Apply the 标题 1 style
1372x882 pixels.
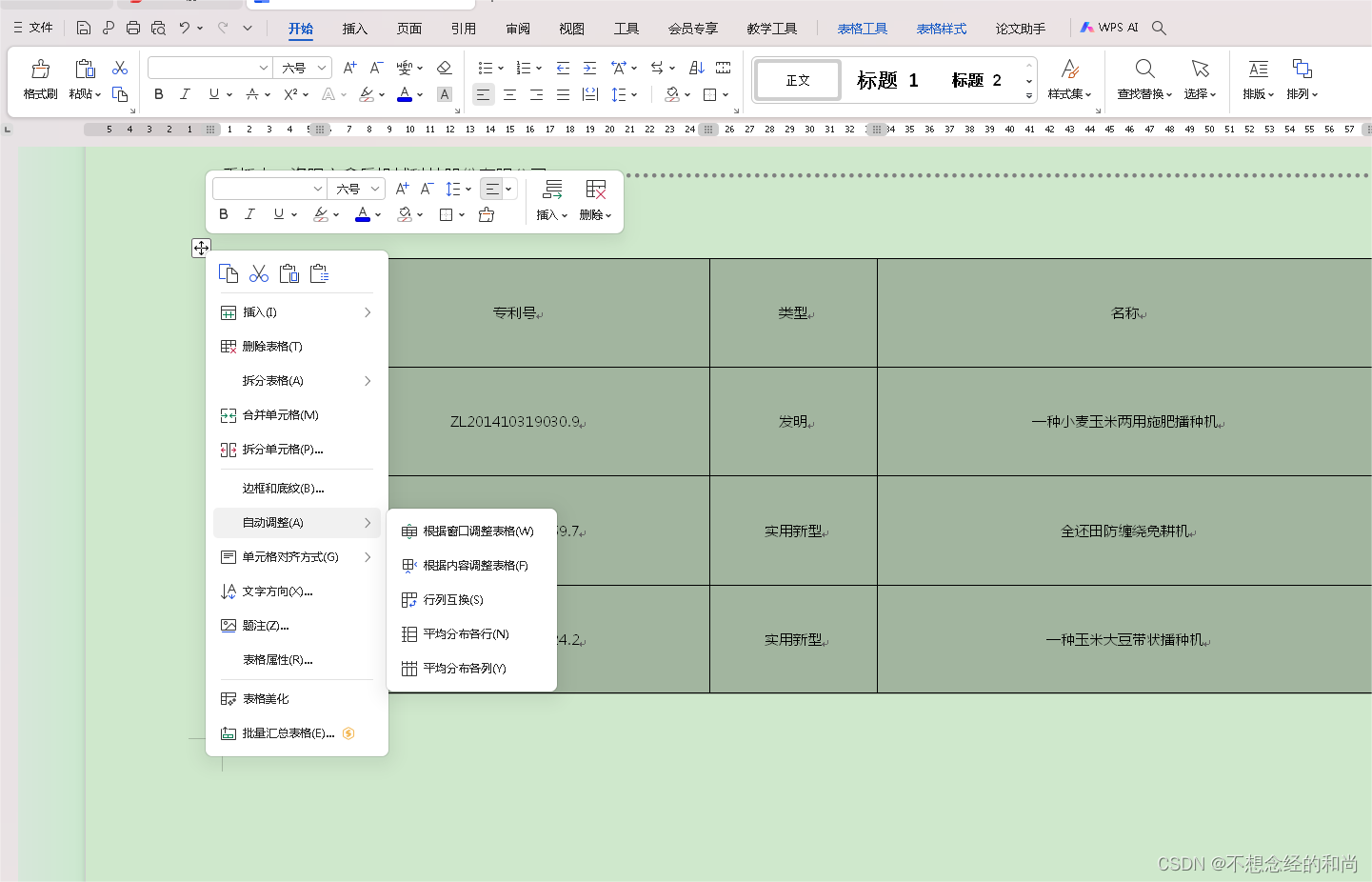[887, 80]
